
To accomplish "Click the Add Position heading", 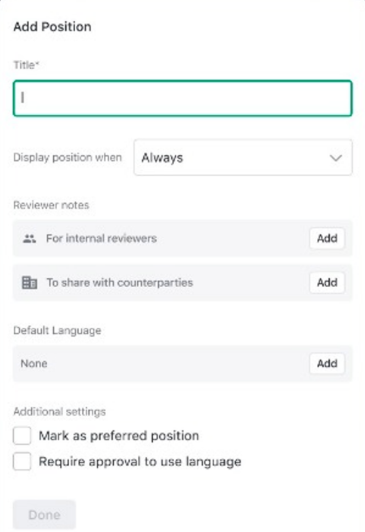I will click(52, 27).
